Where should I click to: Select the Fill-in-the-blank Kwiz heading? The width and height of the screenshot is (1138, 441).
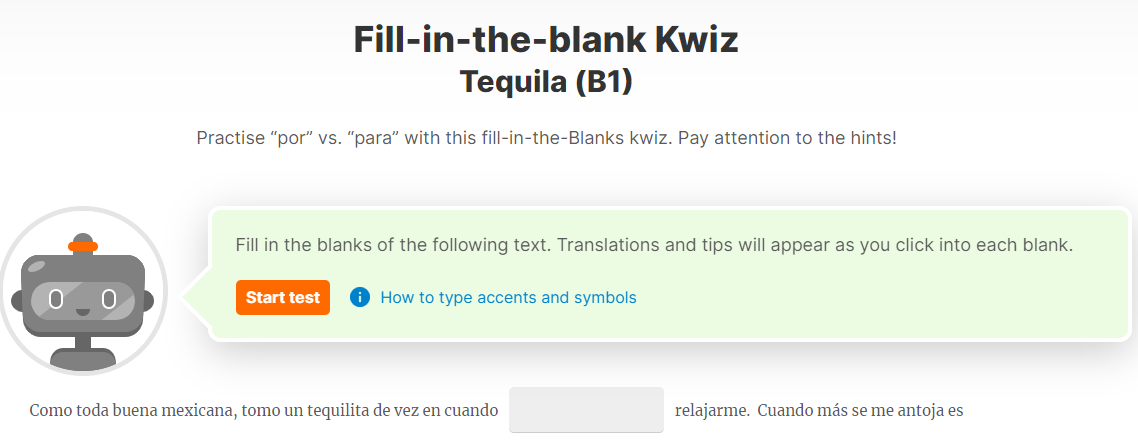click(546, 40)
